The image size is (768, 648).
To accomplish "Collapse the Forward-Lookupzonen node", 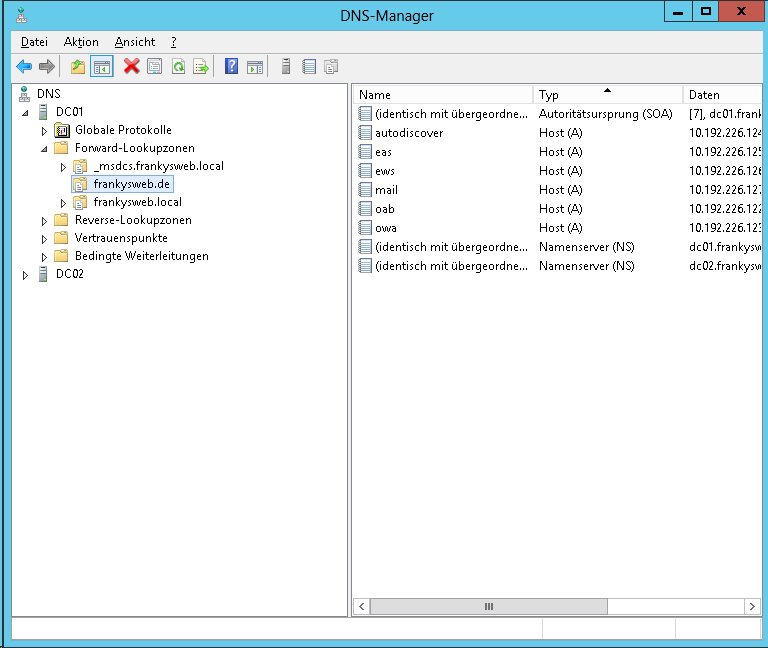I will (44, 149).
